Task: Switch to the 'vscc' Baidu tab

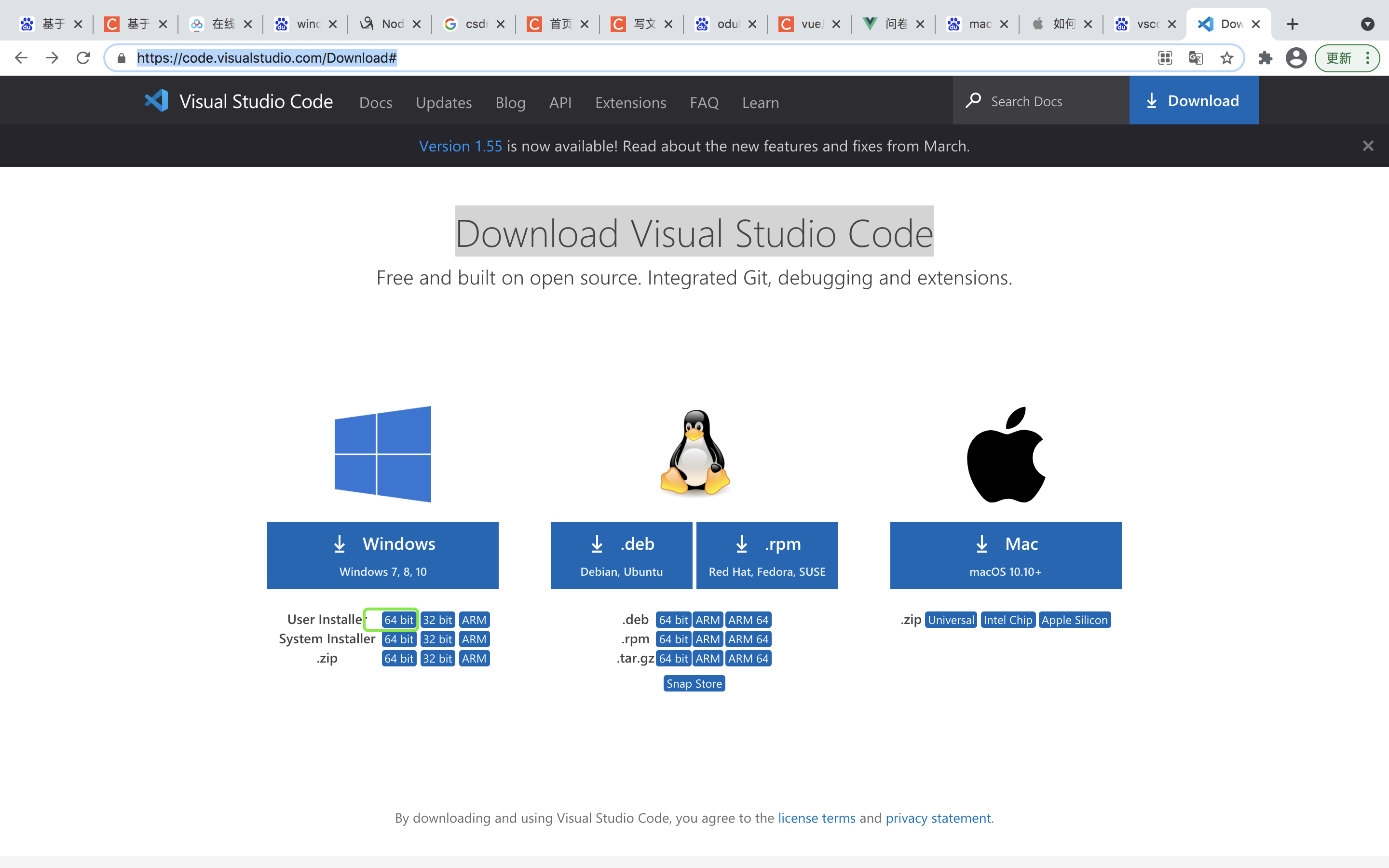Action: (x=1145, y=24)
